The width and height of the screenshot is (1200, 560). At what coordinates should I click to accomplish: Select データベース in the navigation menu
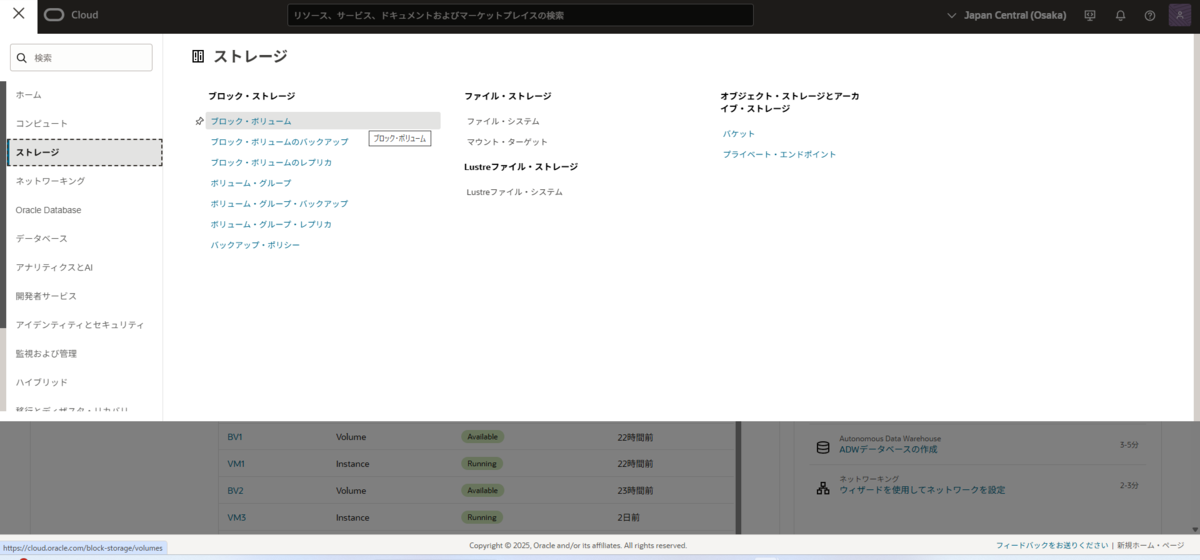click(42, 239)
